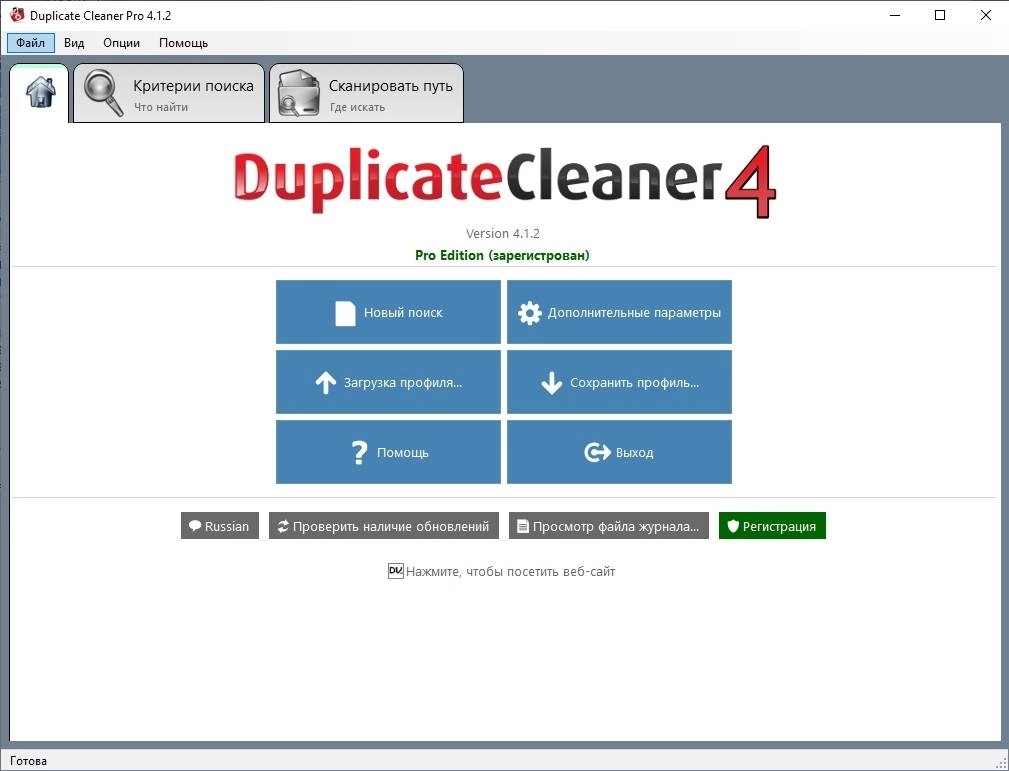Click the gear icon on Дополнительные параметры
Screen dimensions: 1009x771
pyautogui.click(x=530, y=313)
